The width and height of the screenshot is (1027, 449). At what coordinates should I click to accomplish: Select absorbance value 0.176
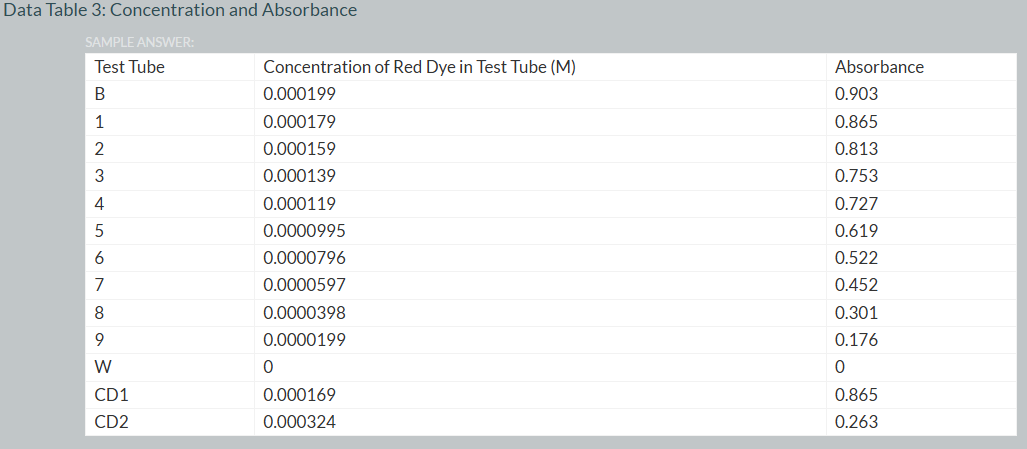[x=856, y=340]
